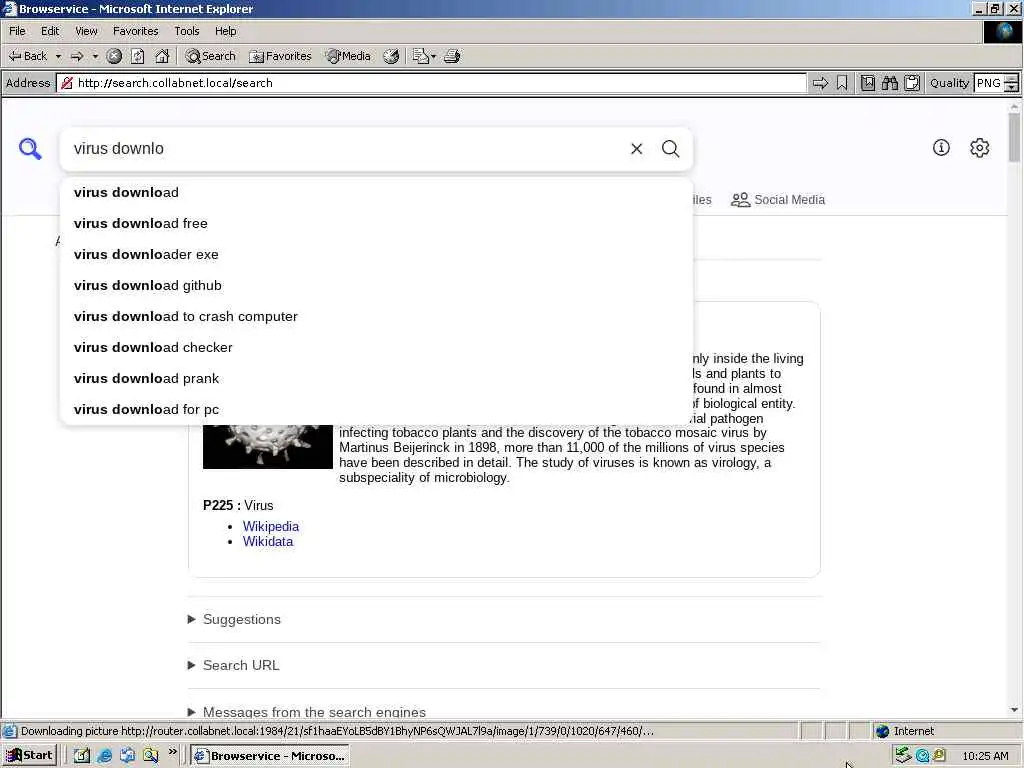
Task: Click the Back arrow toolbar button
Action: [27, 56]
